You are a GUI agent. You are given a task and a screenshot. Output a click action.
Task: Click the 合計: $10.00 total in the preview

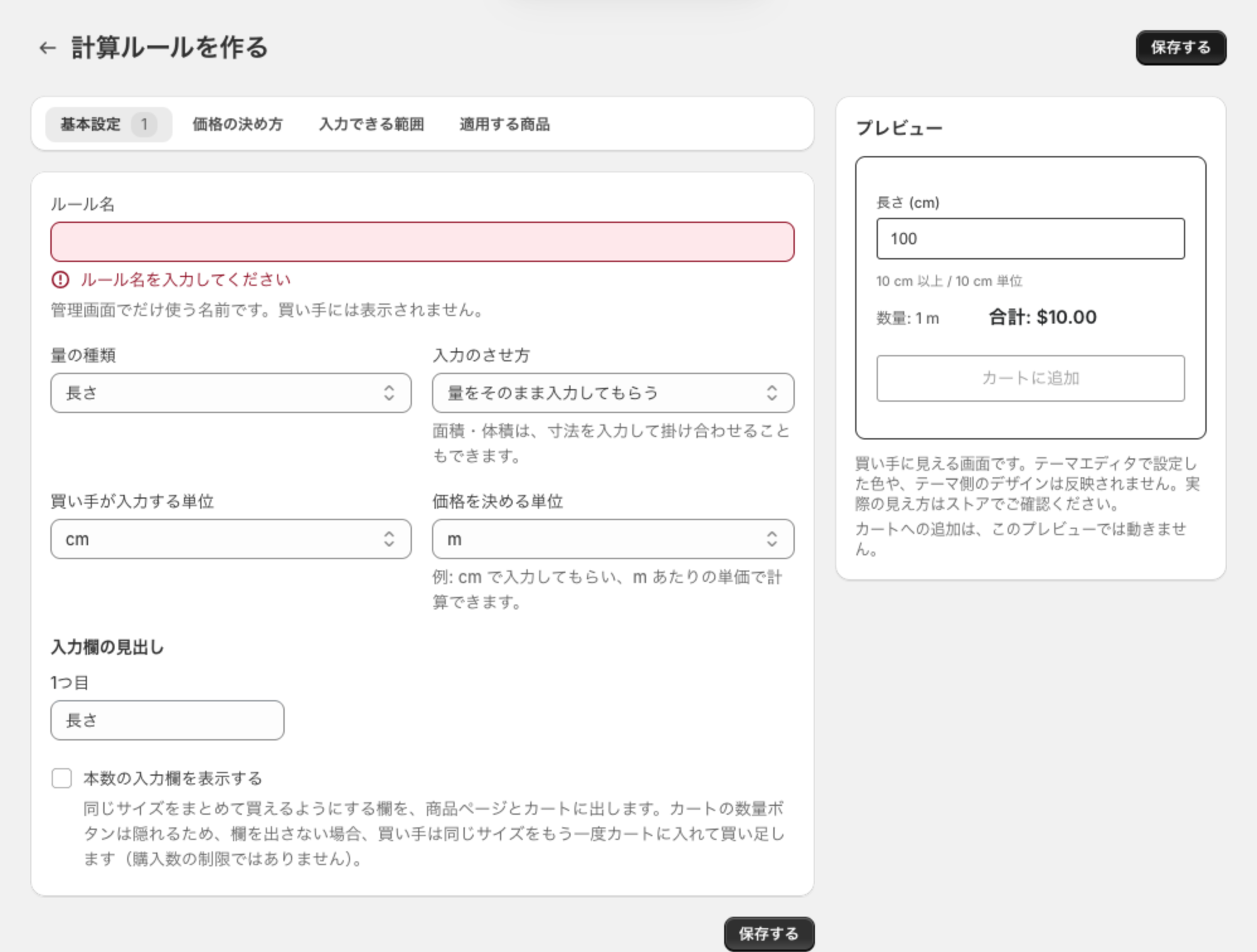[x=1043, y=317]
